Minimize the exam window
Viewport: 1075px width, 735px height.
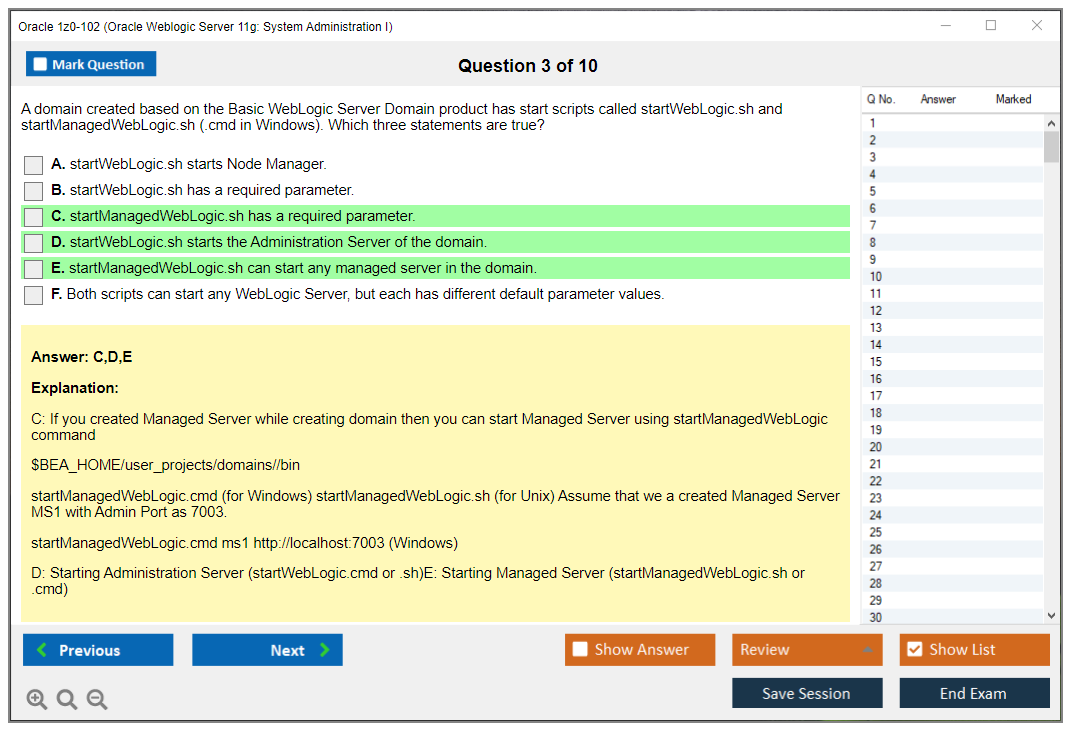[x=946, y=25]
